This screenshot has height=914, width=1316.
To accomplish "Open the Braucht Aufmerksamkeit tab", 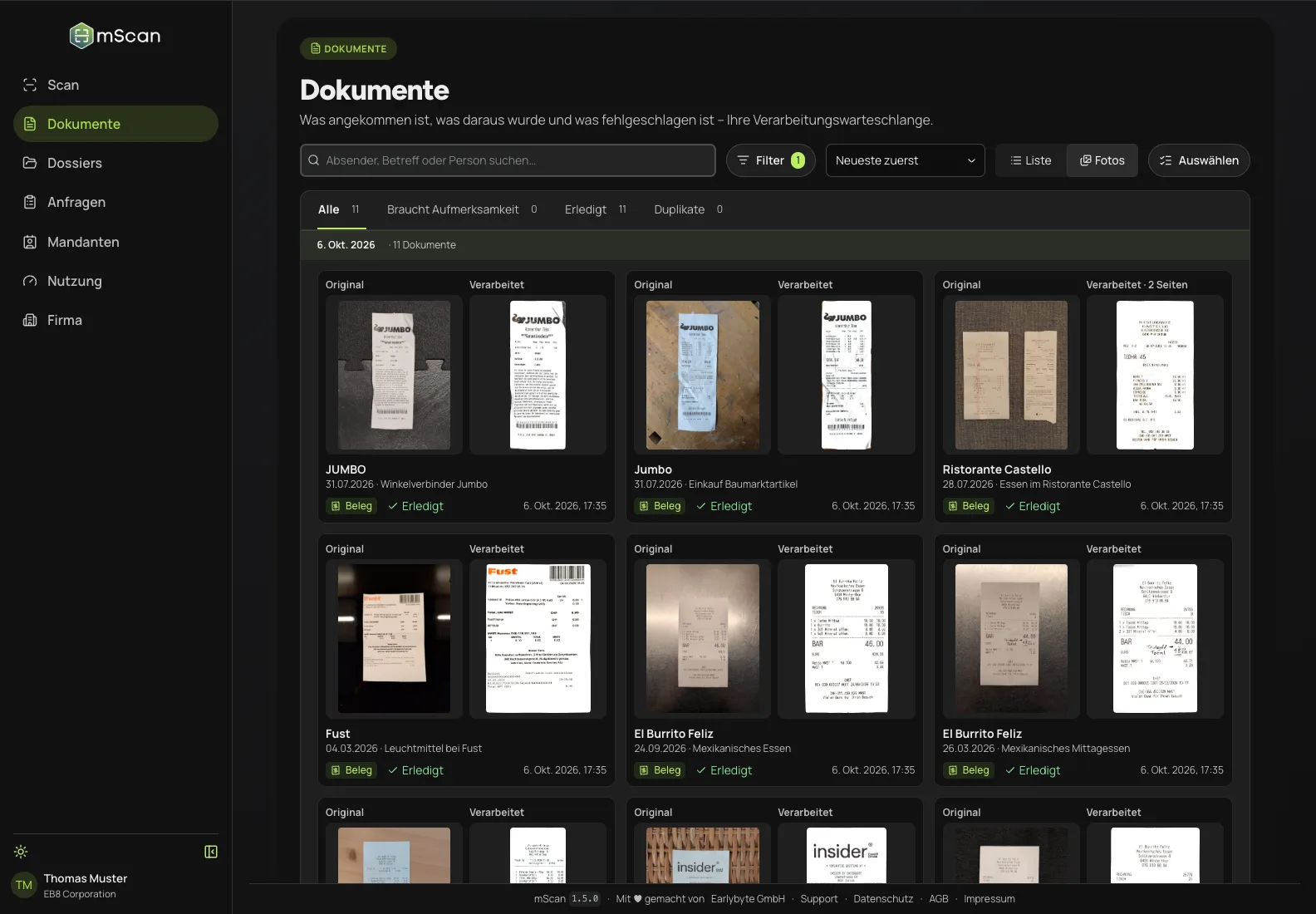I will click(x=462, y=209).
